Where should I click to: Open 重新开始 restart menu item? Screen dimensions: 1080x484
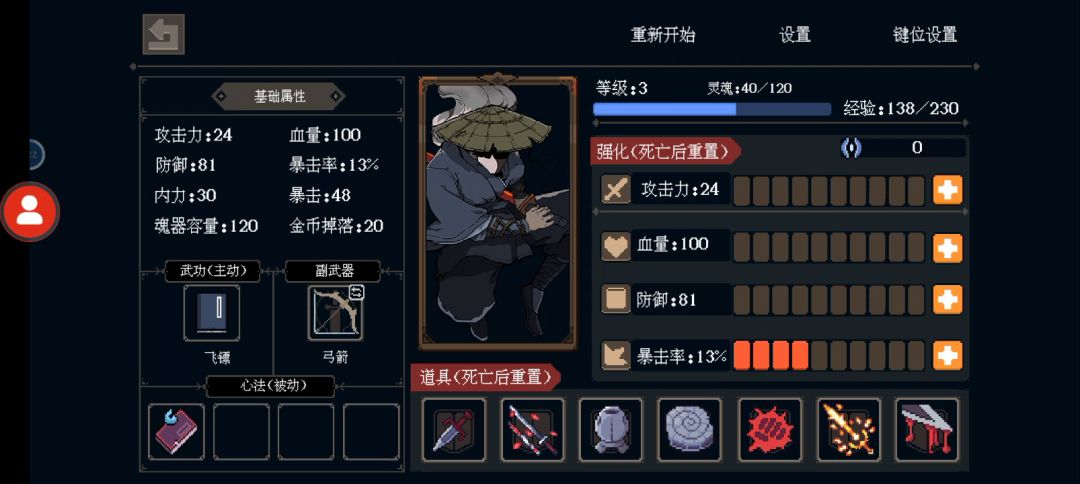point(663,35)
